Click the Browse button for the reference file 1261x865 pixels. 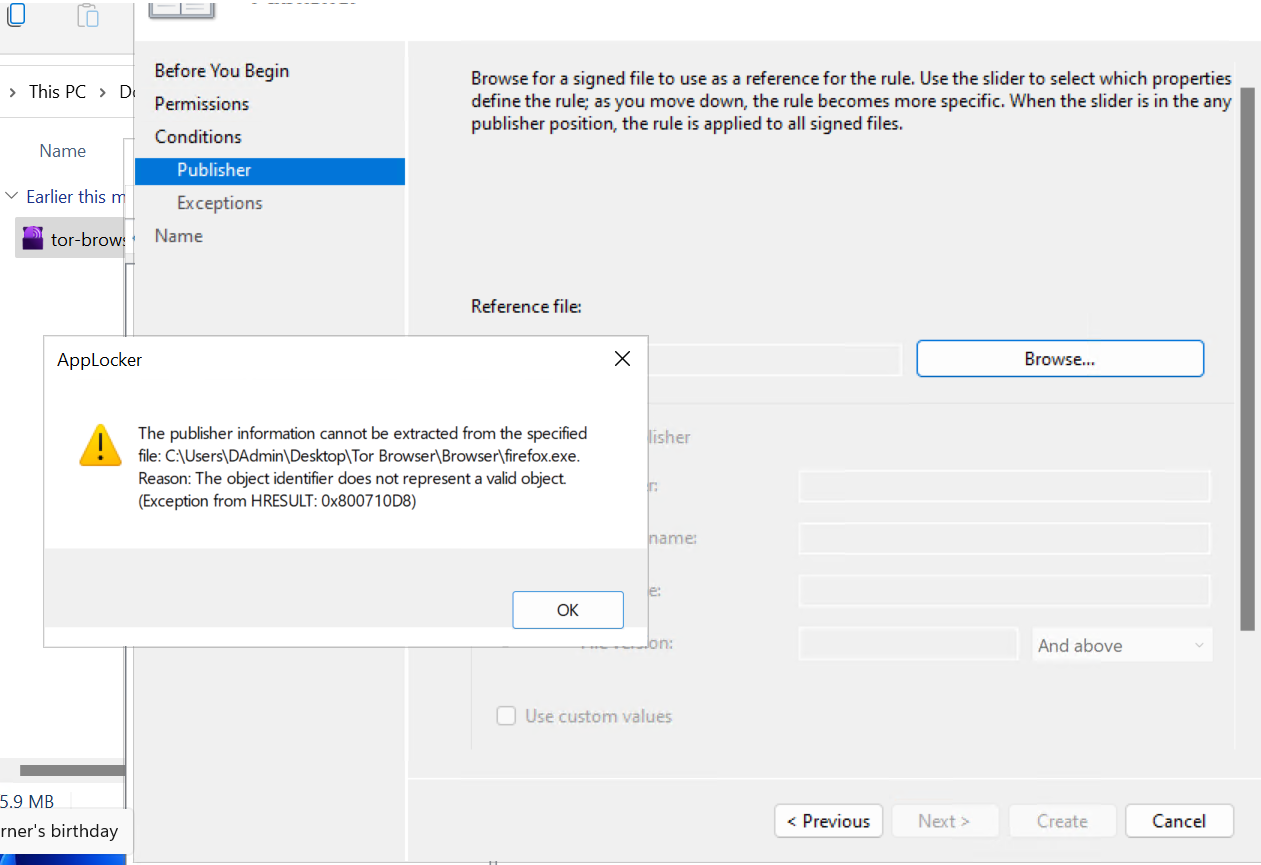click(1059, 359)
